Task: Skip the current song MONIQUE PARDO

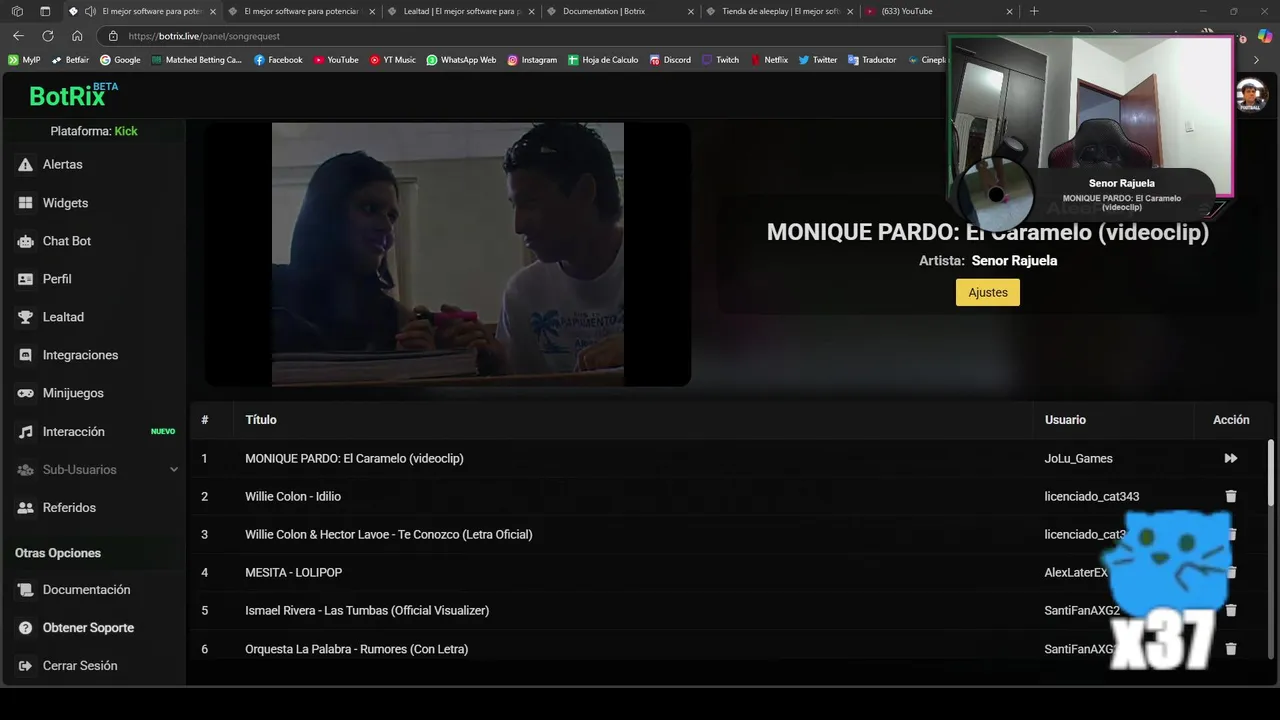Action: 1231,458
